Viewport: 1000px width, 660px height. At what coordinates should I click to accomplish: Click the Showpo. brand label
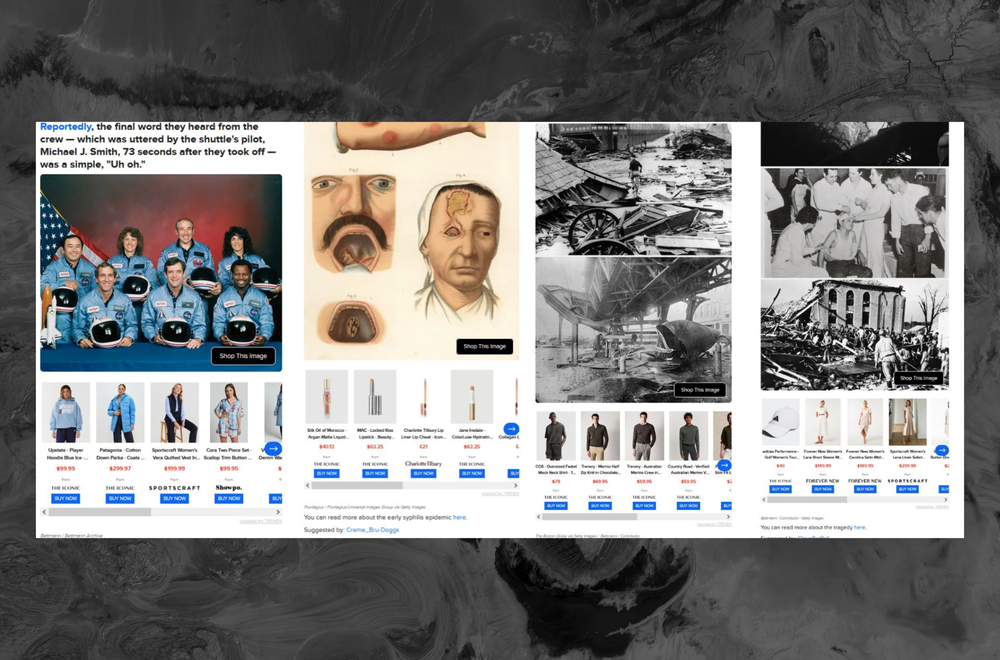[228, 488]
